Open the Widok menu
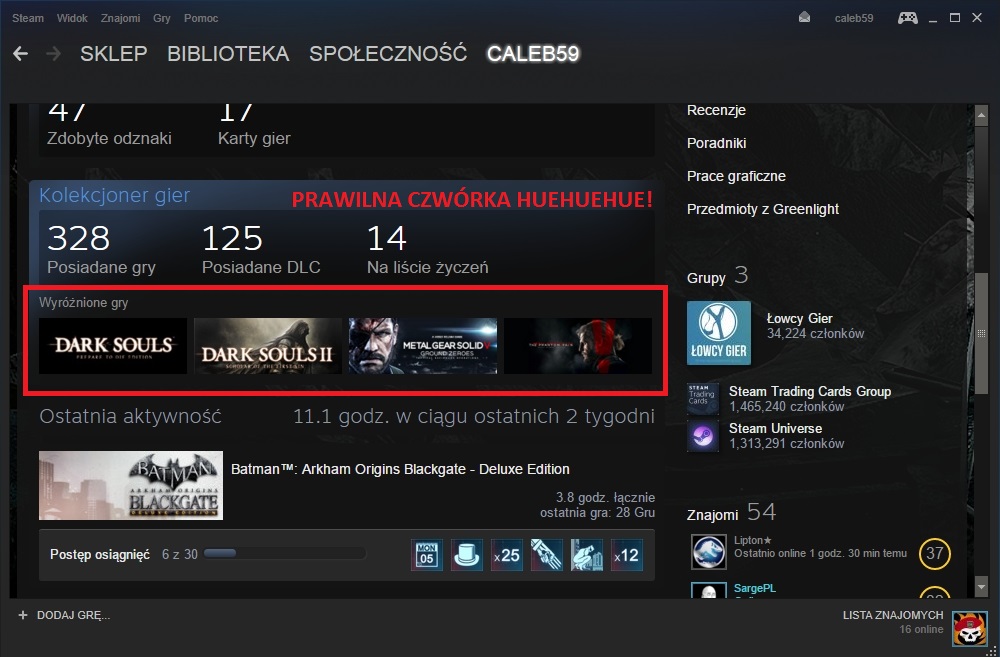1000x657 pixels. [72, 18]
